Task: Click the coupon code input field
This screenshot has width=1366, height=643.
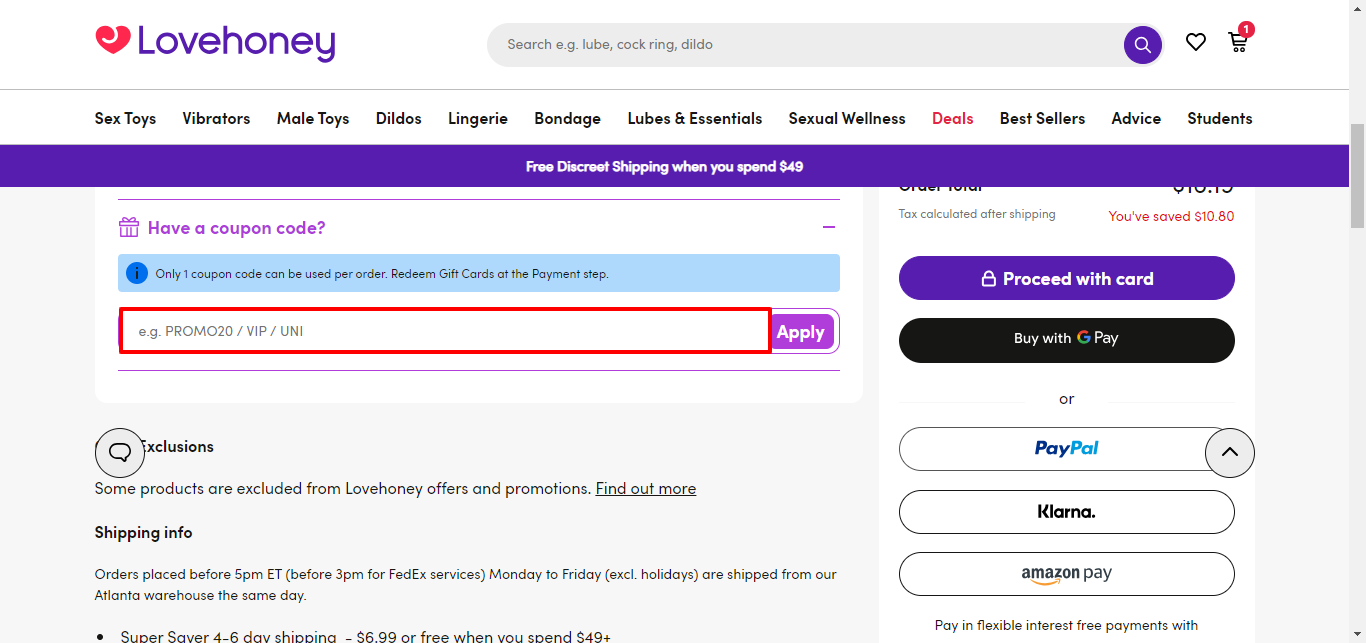Action: pos(445,331)
